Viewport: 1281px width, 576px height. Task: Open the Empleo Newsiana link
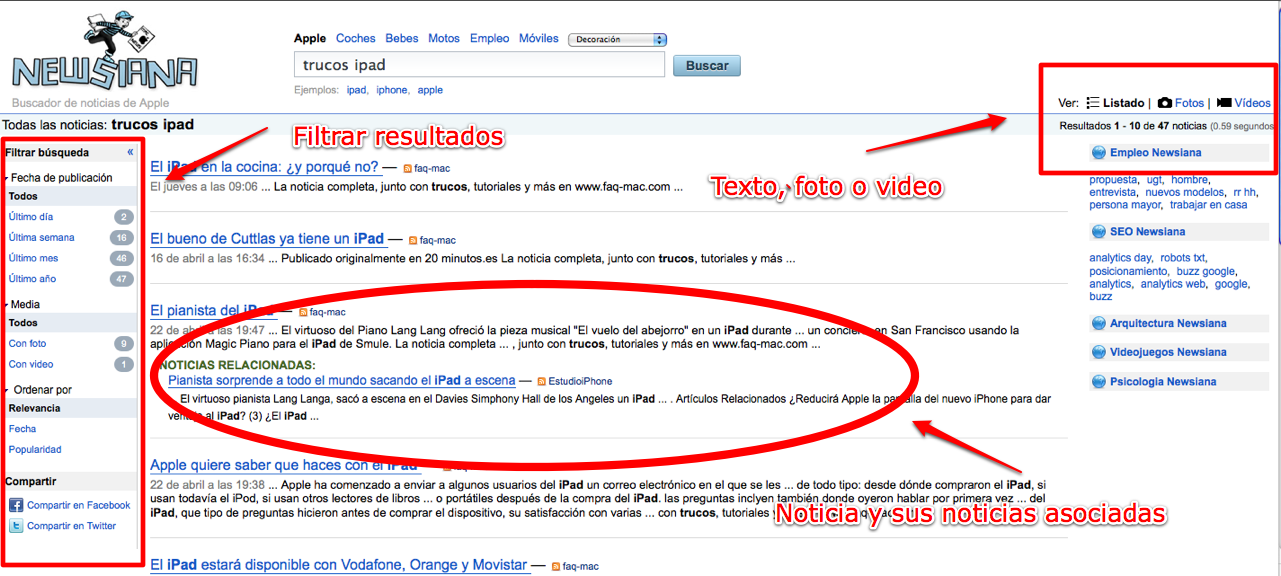1155,153
